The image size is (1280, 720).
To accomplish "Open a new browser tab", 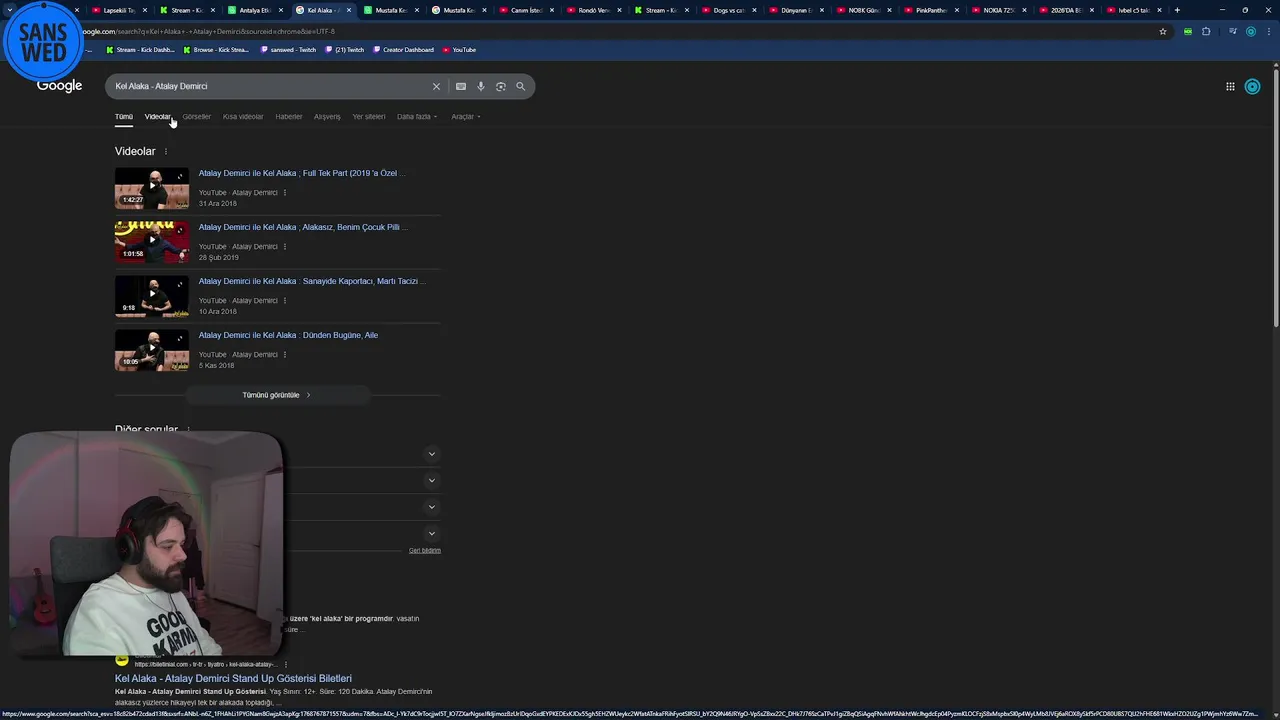I will [1177, 10].
